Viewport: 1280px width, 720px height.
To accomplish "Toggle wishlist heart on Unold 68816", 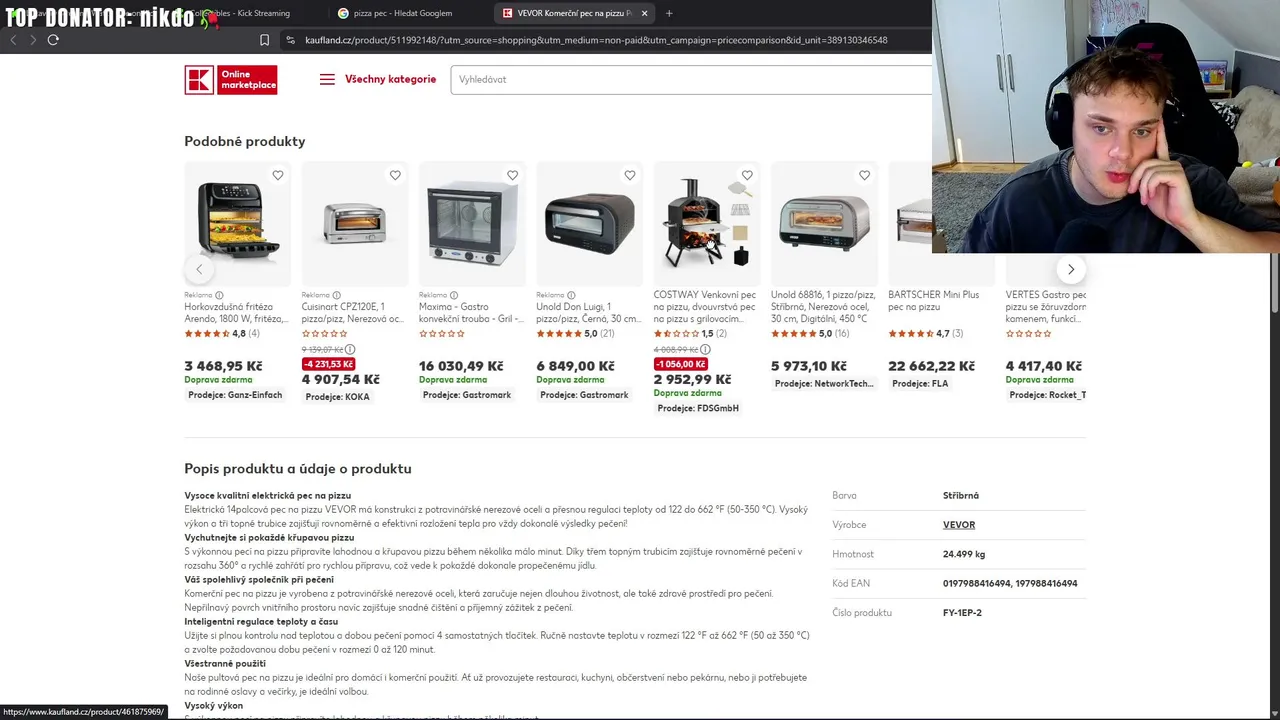I will (x=864, y=175).
